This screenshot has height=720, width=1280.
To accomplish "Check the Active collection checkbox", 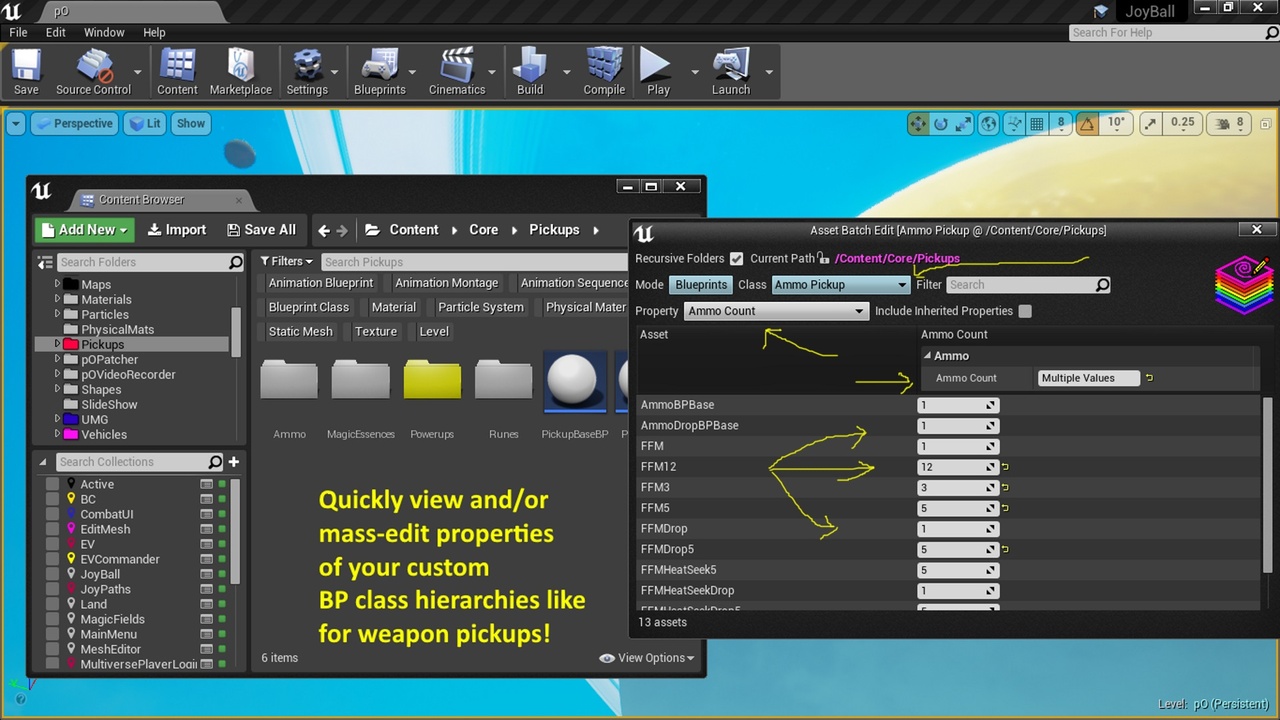I will (x=53, y=484).
